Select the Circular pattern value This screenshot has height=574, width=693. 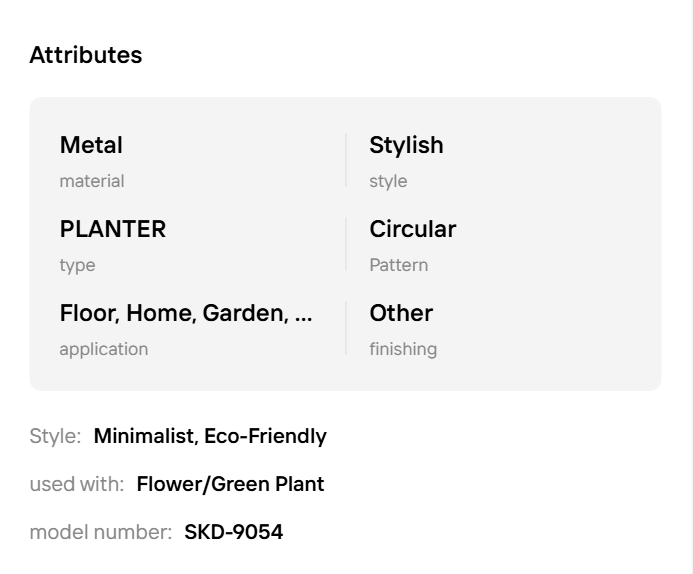pos(412,229)
